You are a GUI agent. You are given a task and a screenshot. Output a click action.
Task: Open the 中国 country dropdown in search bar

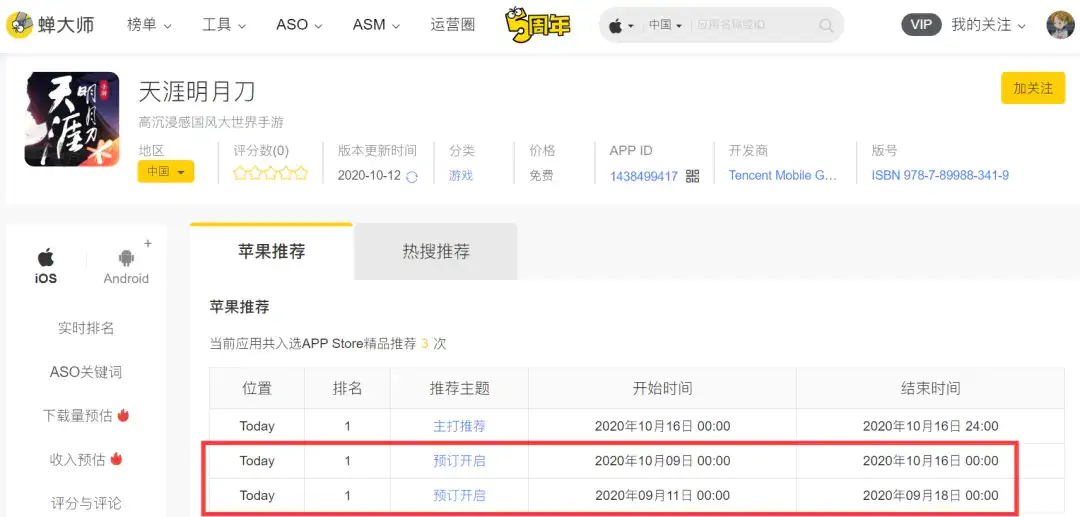[665, 25]
